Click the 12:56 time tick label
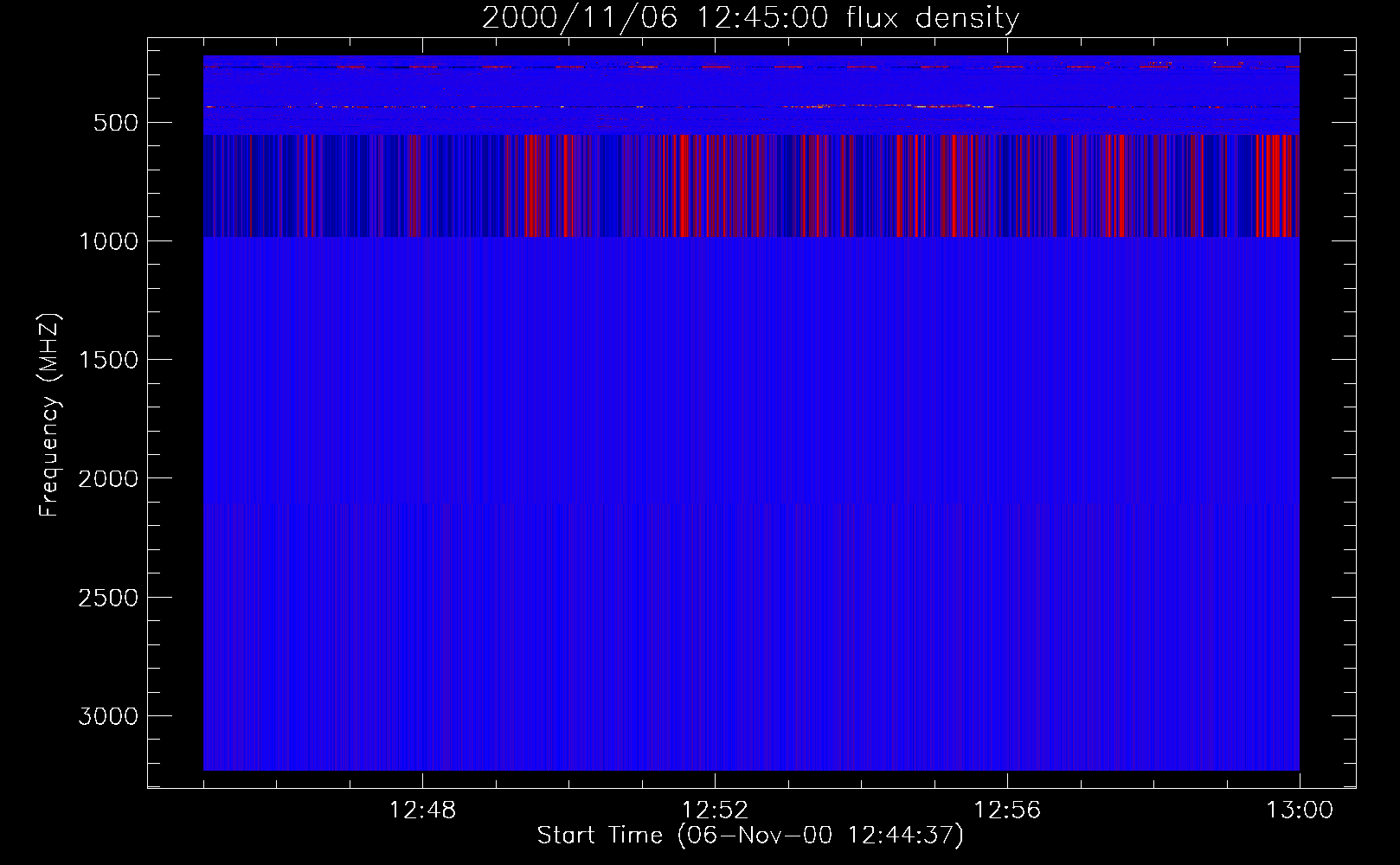The image size is (1400, 865). 1007,811
